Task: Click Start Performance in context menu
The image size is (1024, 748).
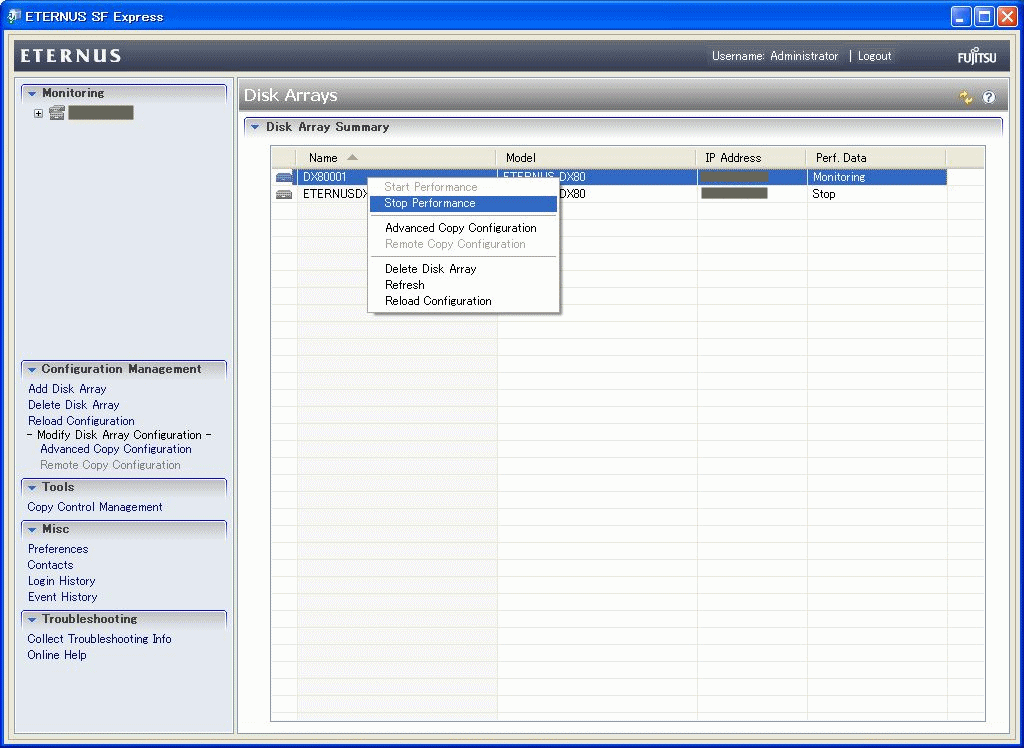Action: coord(464,187)
